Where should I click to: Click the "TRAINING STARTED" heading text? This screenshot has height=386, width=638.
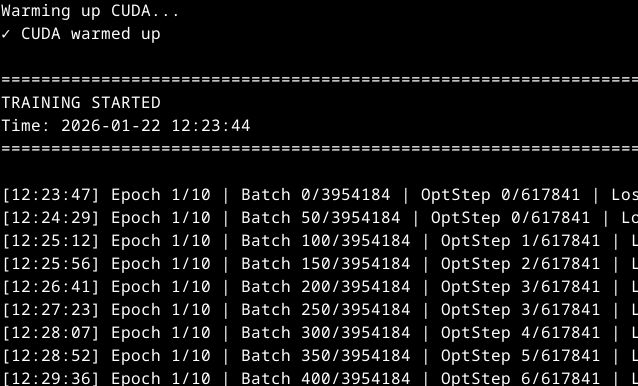81,102
